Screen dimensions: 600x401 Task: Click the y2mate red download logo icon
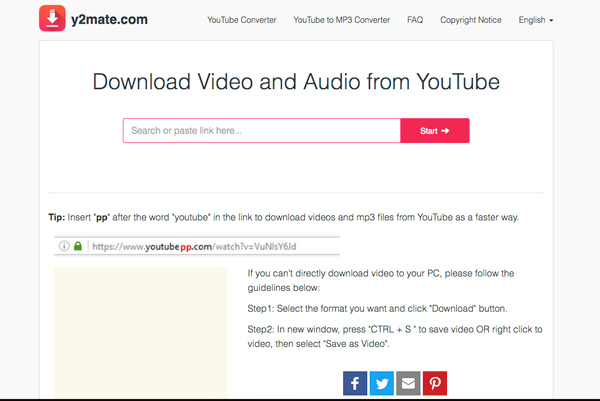click(52, 18)
